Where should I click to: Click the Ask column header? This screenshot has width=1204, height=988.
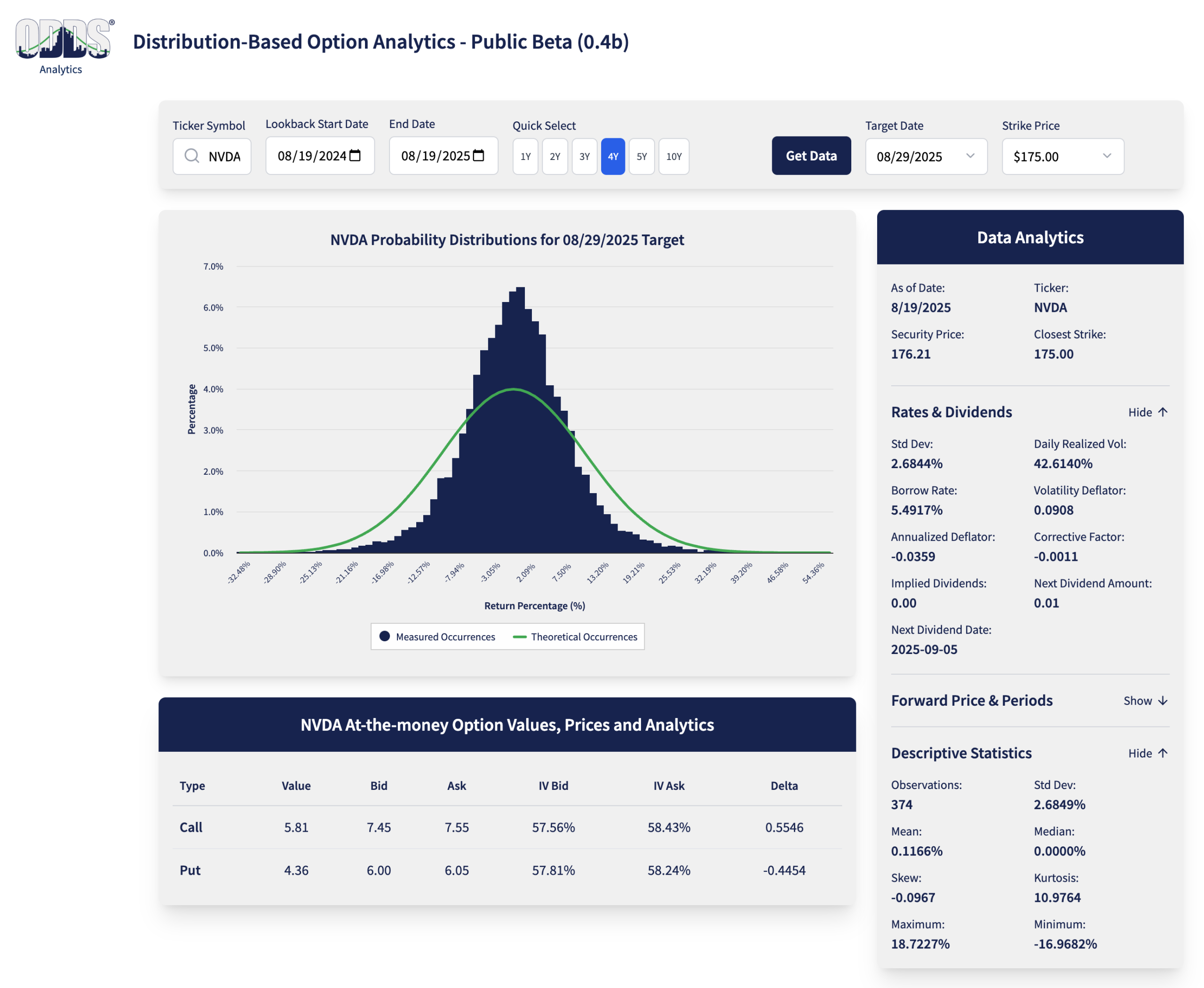(x=456, y=785)
